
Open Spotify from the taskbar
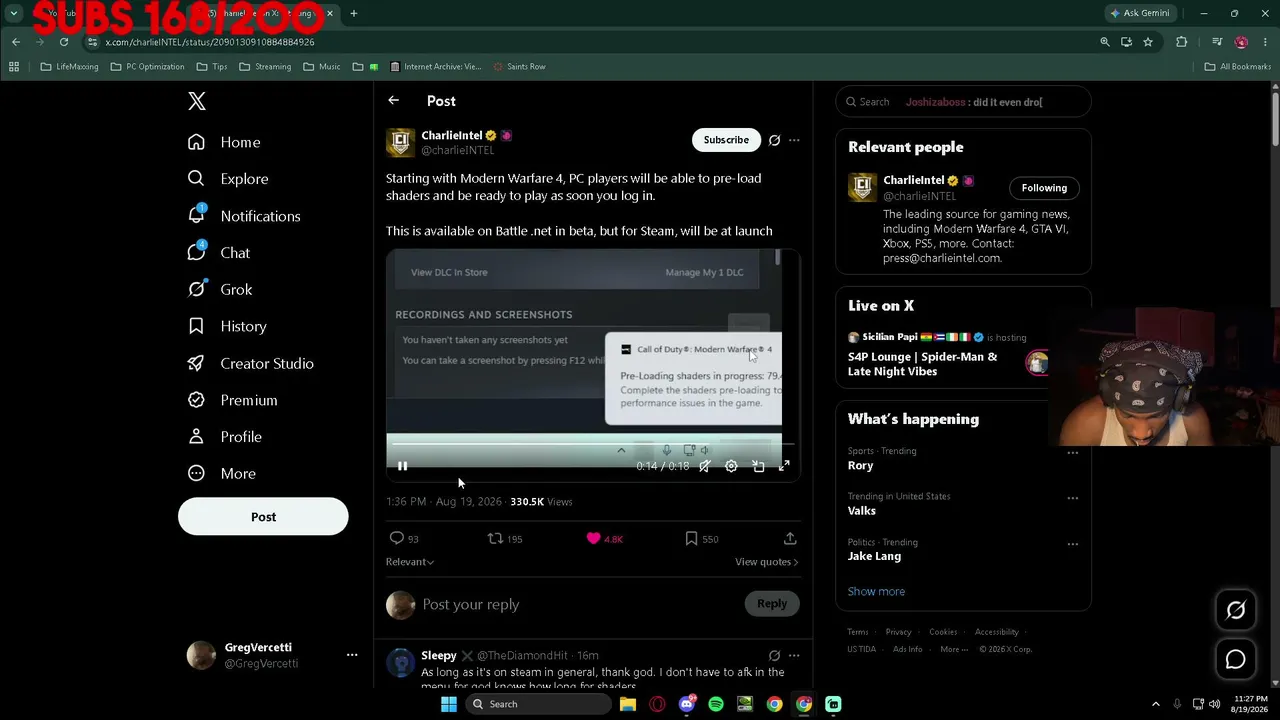coord(716,704)
